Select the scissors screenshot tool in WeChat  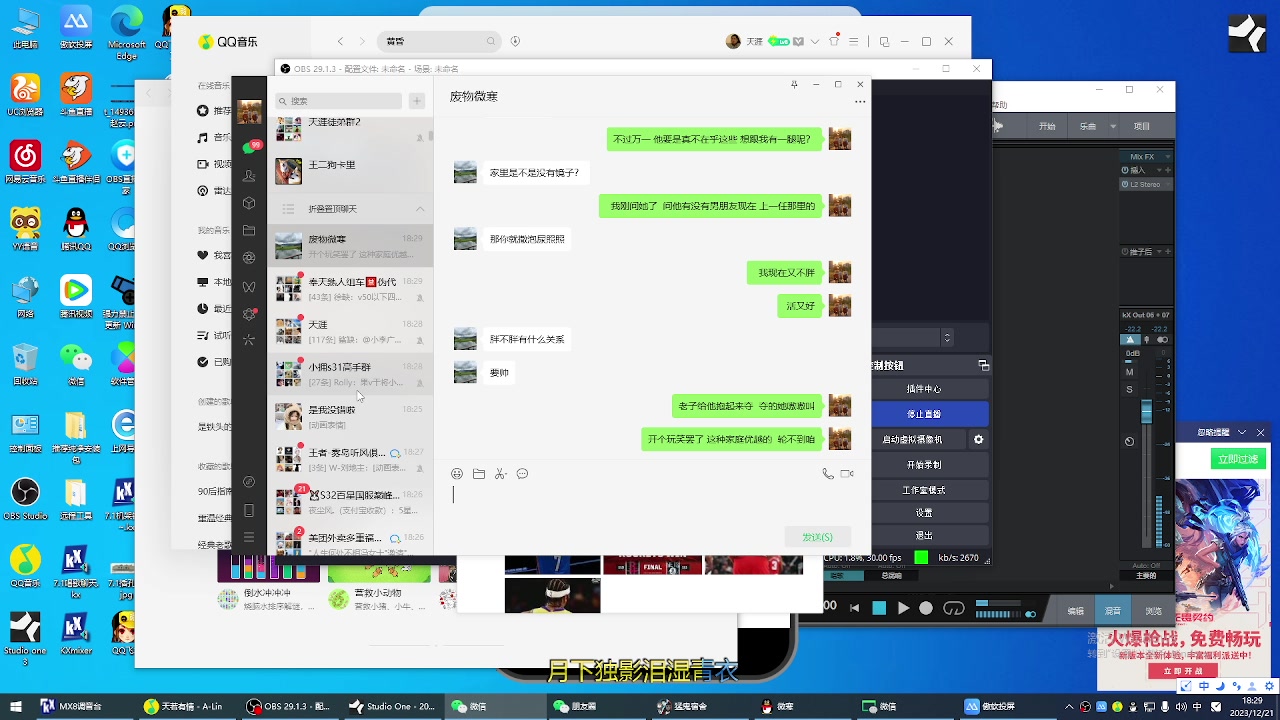(x=500, y=474)
